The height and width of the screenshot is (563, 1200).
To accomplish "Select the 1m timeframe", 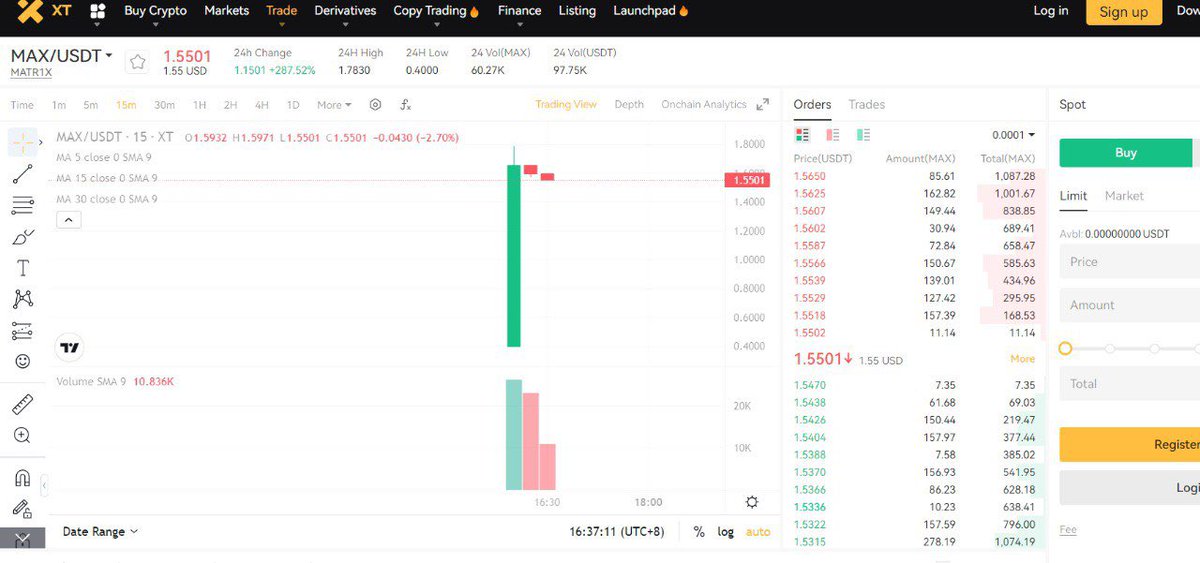I will [x=59, y=105].
